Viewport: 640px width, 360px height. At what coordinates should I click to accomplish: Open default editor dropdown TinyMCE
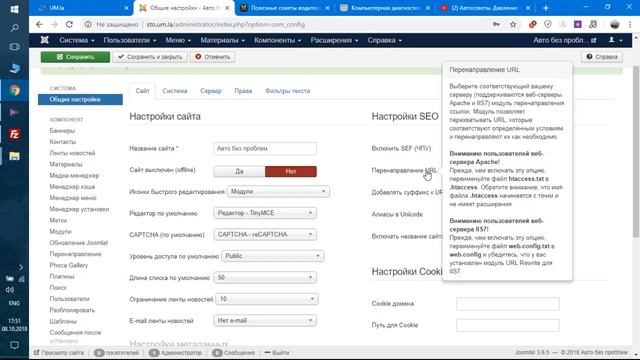coord(264,213)
